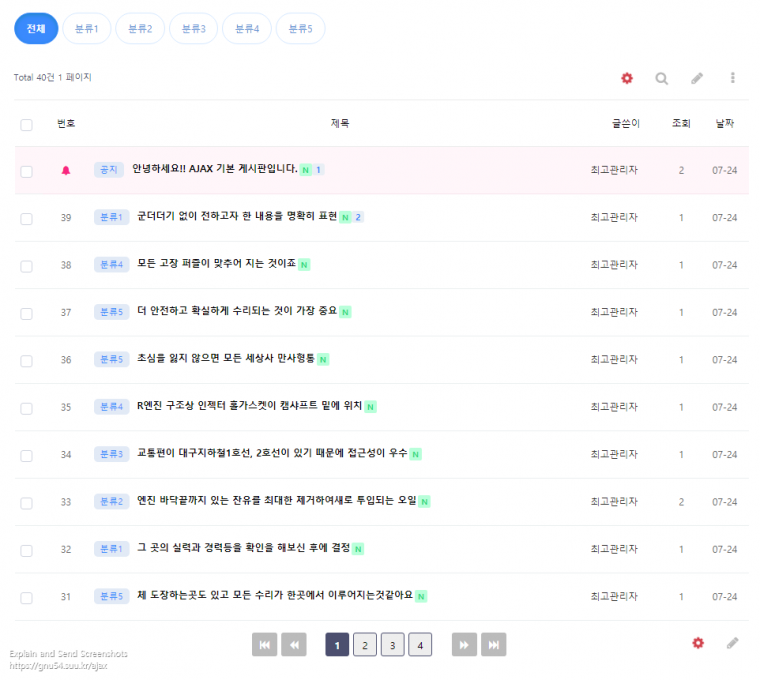Viewport: 760px width, 680px height.
Task: Open post starting with '엔진 바닥끝까지 있는 잔유를'
Action: 277,500
